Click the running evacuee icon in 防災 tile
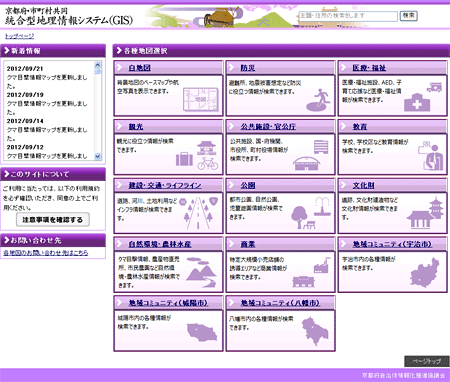 click(318, 100)
